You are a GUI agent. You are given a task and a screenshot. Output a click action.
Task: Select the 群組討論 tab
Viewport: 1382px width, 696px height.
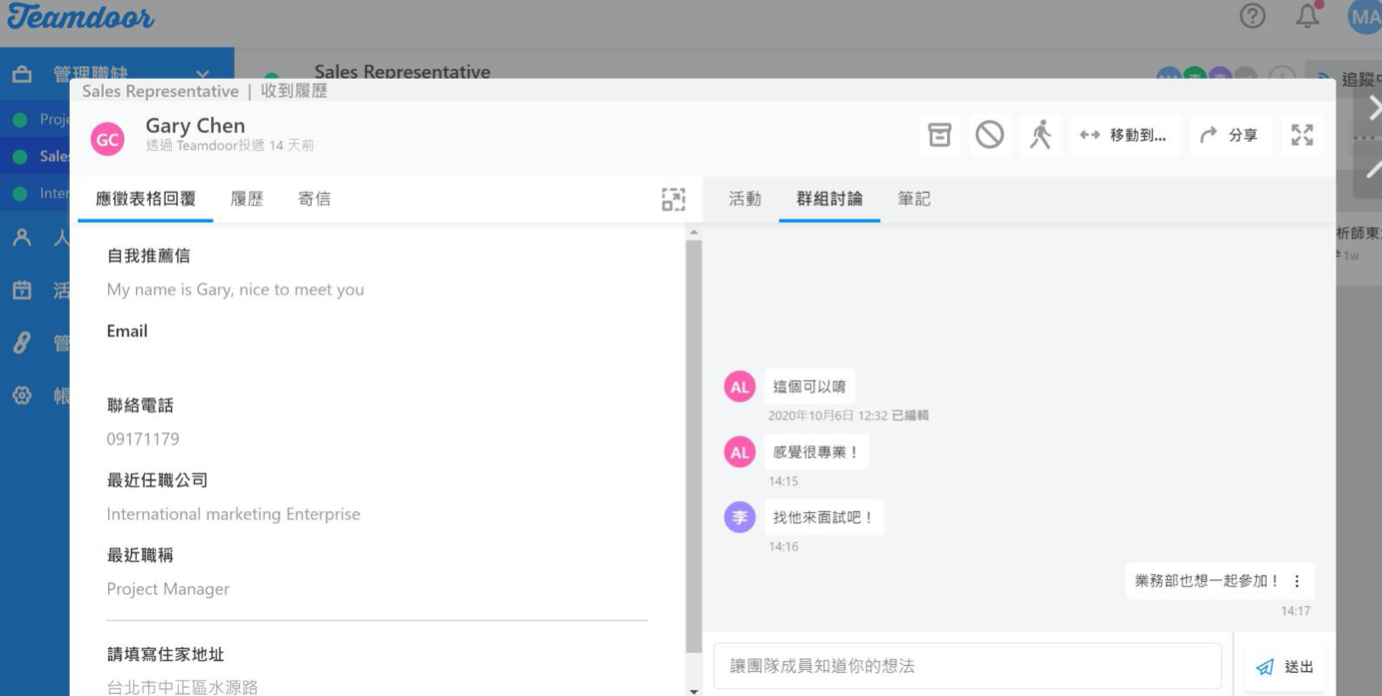pos(829,199)
